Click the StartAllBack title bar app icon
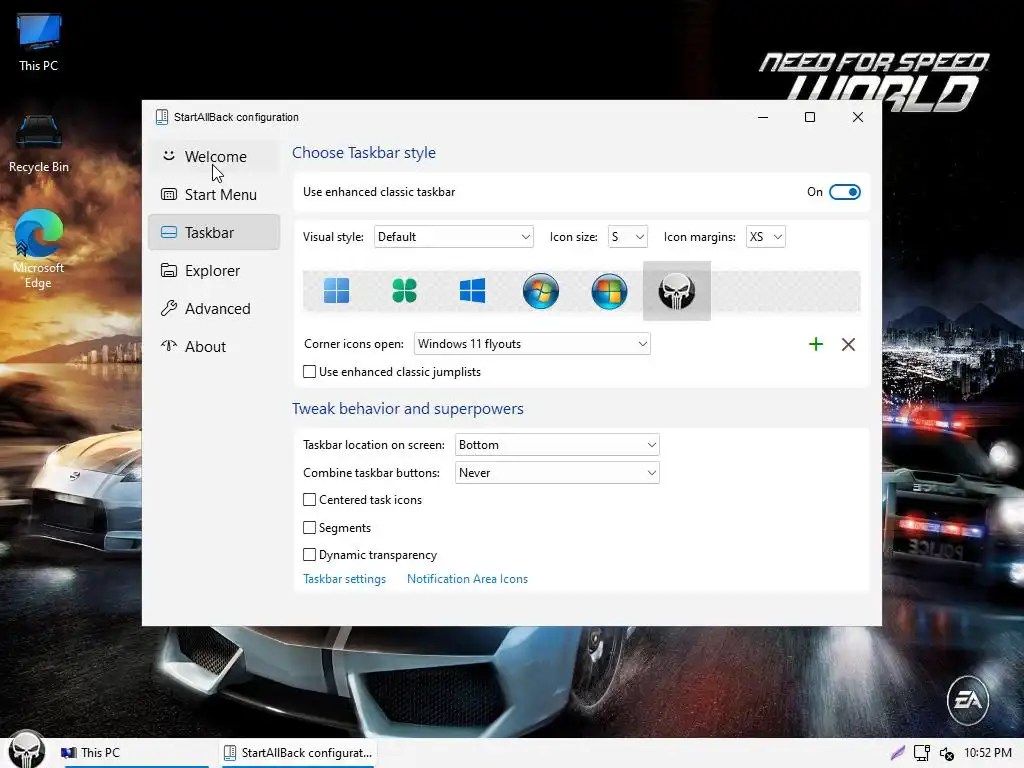 tap(161, 117)
